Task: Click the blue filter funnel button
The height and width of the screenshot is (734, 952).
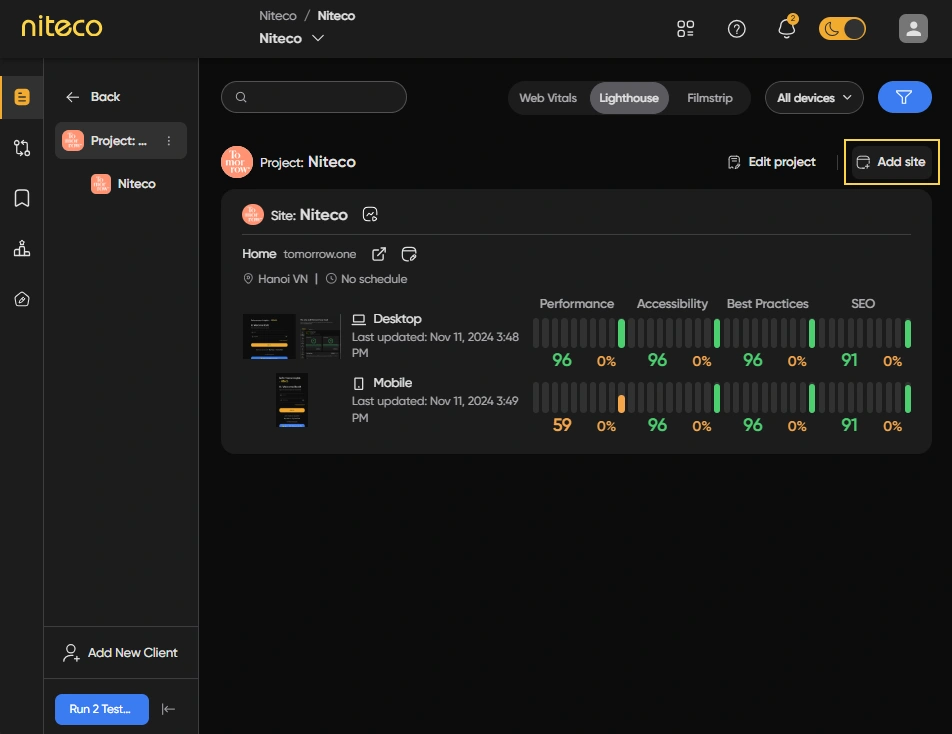Action: (904, 97)
